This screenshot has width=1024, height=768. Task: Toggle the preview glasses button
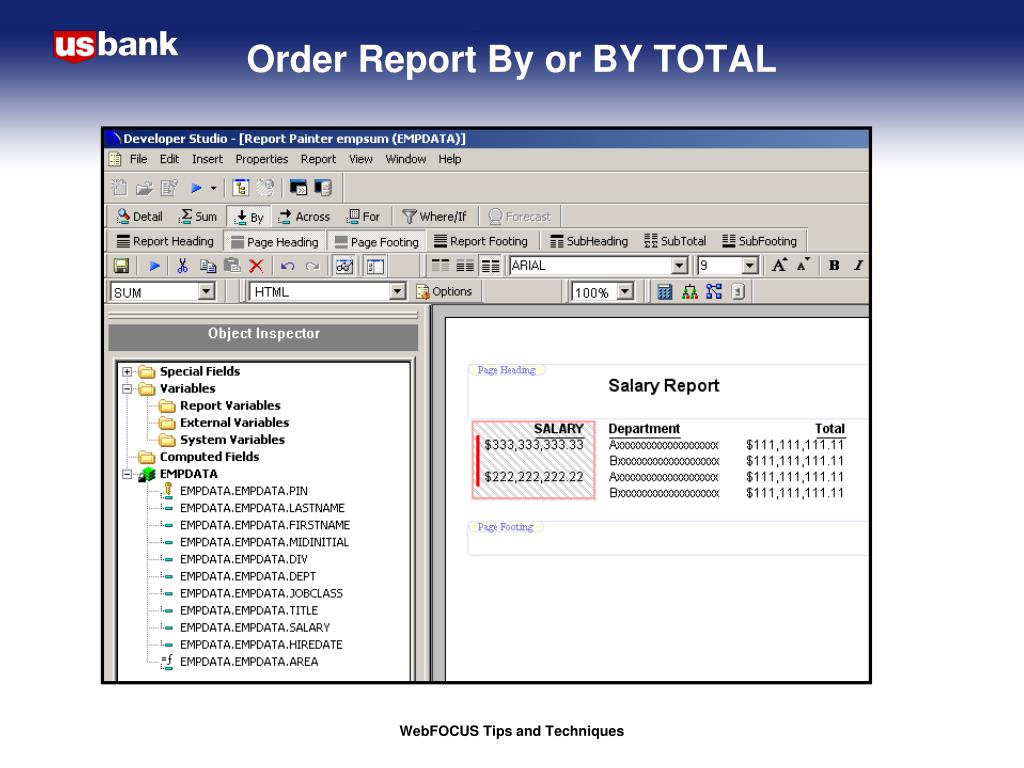(x=344, y=266)
